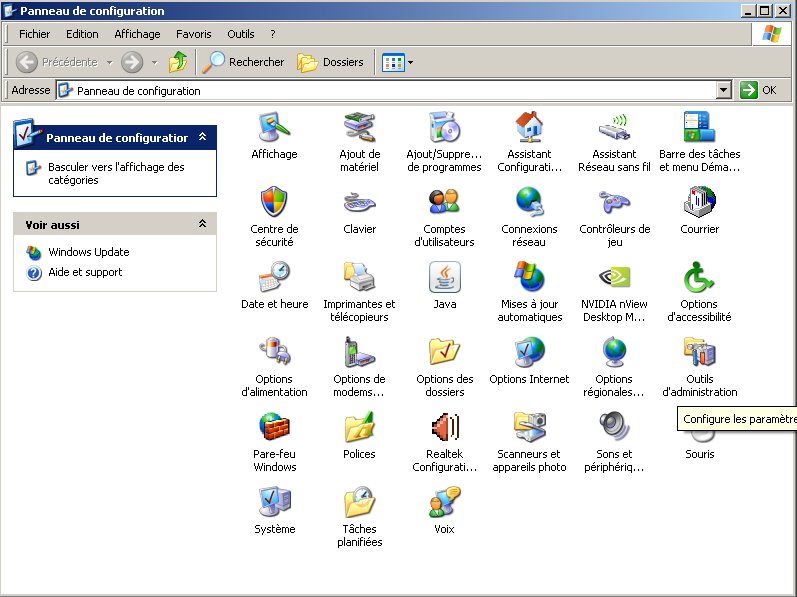Open Centre de sécurité shield icon

(x=274, y=202)
